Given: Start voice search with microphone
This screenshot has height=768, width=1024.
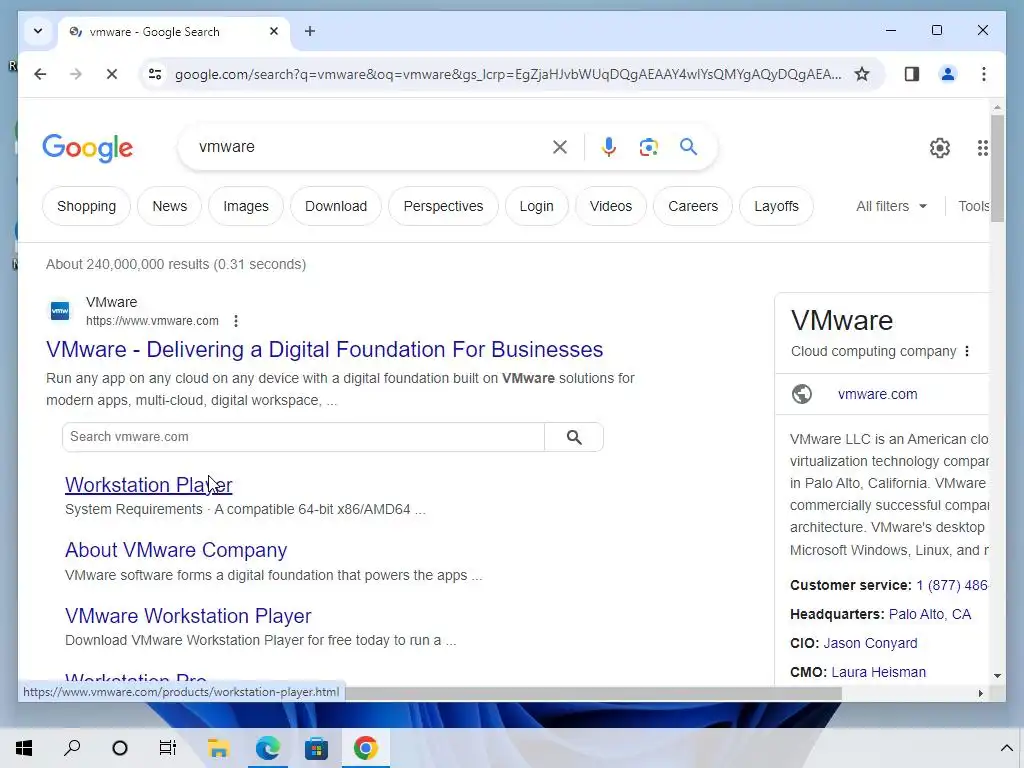Looking at the screenshot, I should (609, 147).
